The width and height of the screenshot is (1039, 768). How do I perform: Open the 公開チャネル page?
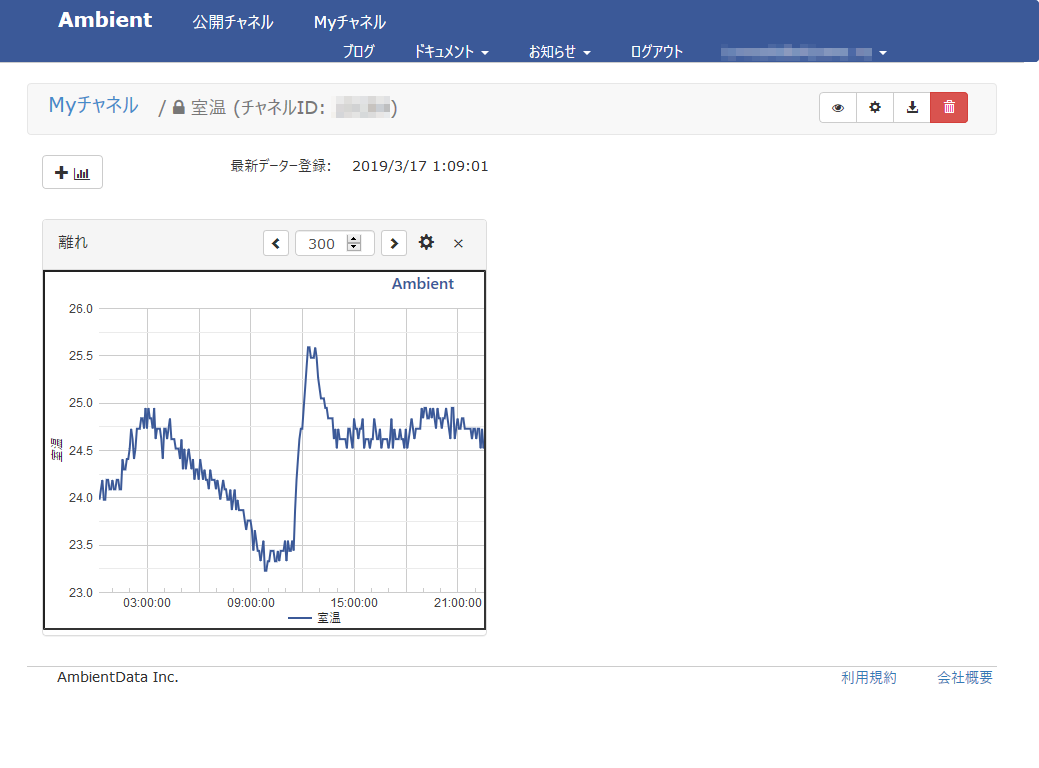click(x=233, y=22)
